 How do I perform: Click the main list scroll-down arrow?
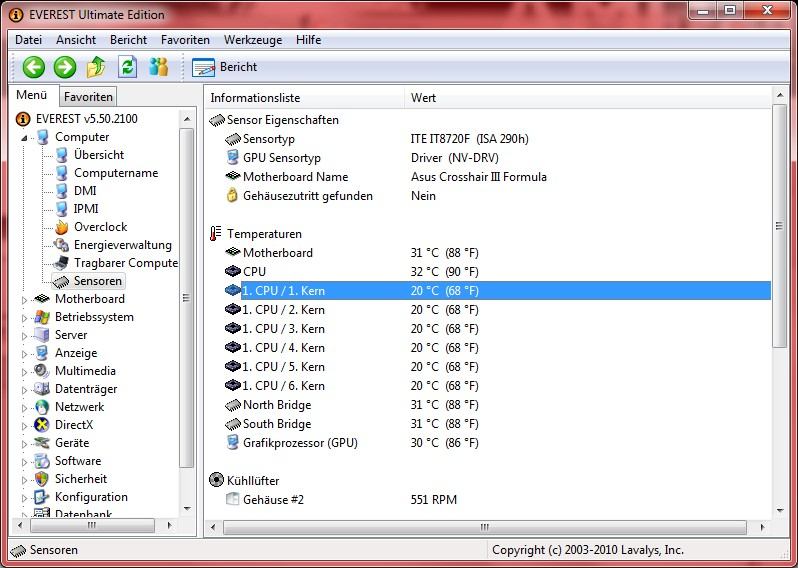coord(780,510)
